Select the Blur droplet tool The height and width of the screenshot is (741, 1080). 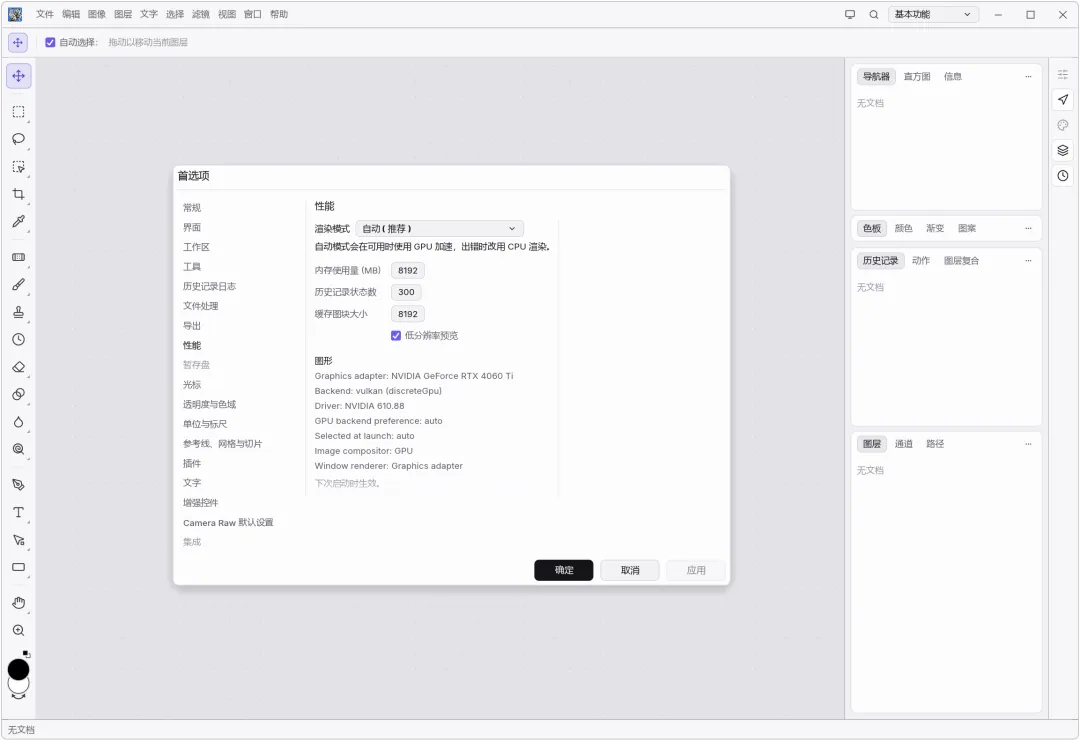pyautogui.click(x=19, y=421)
